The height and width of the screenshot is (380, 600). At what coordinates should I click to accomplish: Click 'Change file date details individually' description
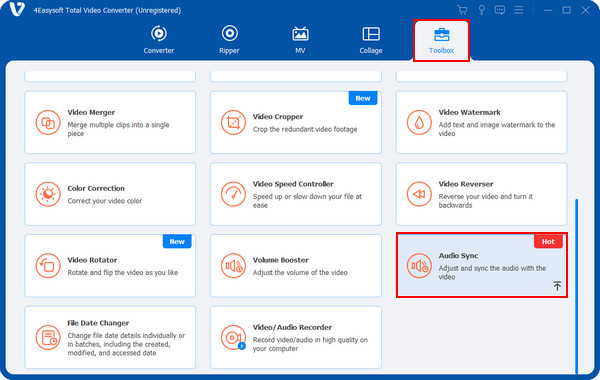tap(126, 344)
